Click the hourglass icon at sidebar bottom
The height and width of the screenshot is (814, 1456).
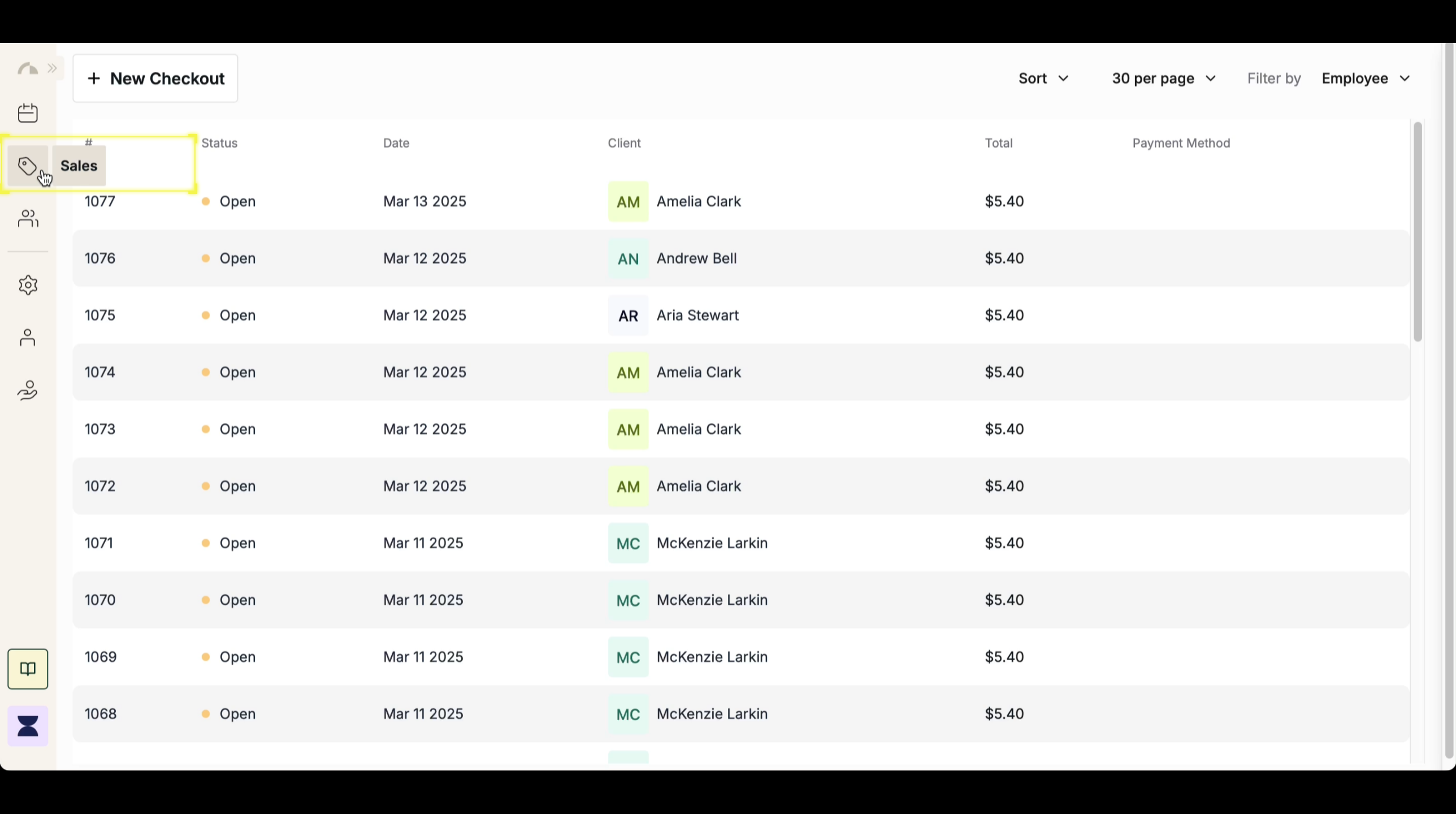[28, 725]
